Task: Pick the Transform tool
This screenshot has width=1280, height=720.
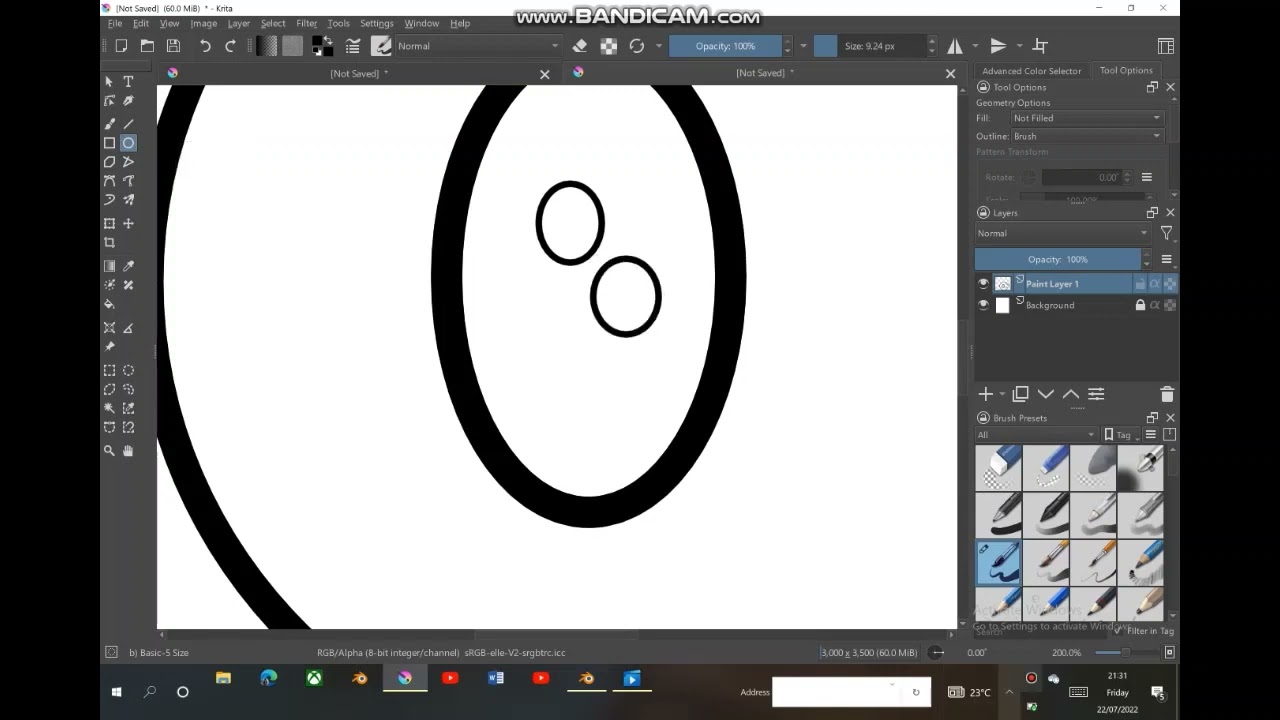Action: [109, 224]
